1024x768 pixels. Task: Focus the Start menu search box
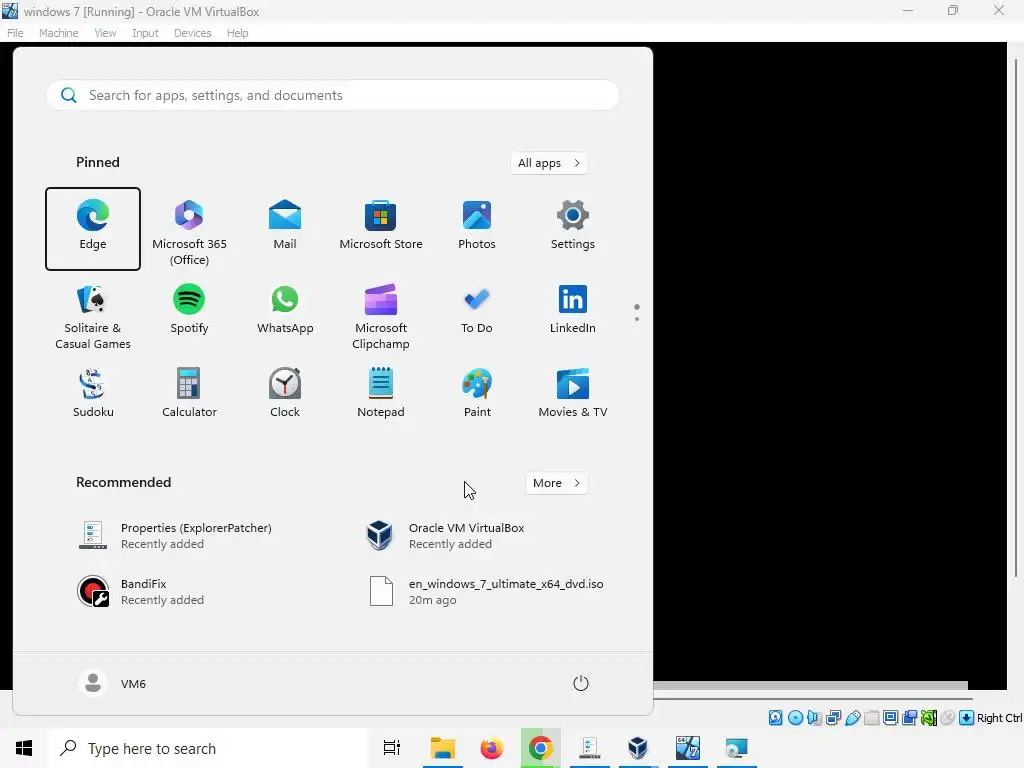[333, 95]
